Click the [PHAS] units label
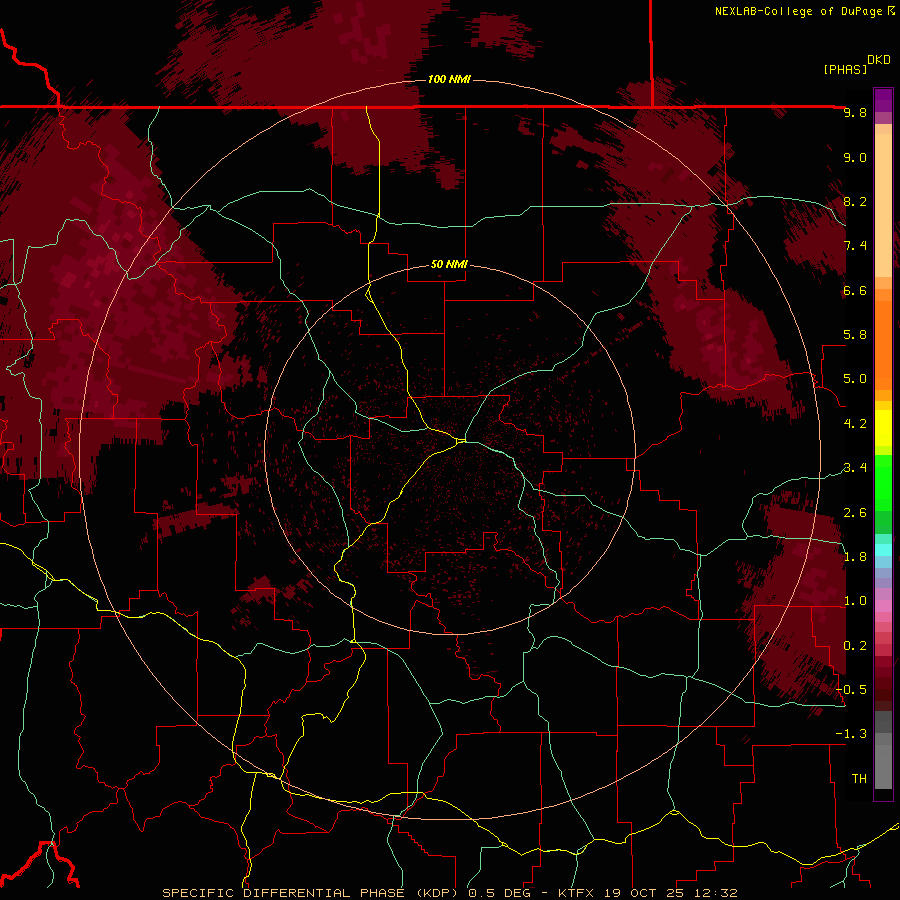Screen dimensions: 900x900 (845, 69)
